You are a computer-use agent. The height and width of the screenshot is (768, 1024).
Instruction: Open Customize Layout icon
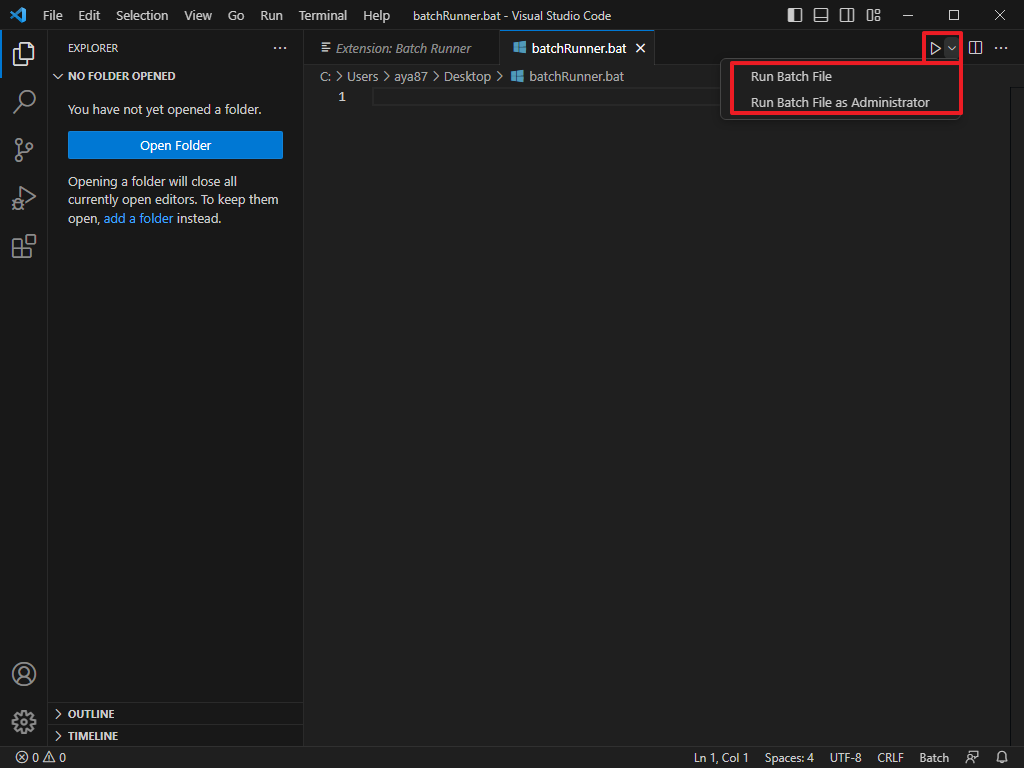click(x=873, y=15)
